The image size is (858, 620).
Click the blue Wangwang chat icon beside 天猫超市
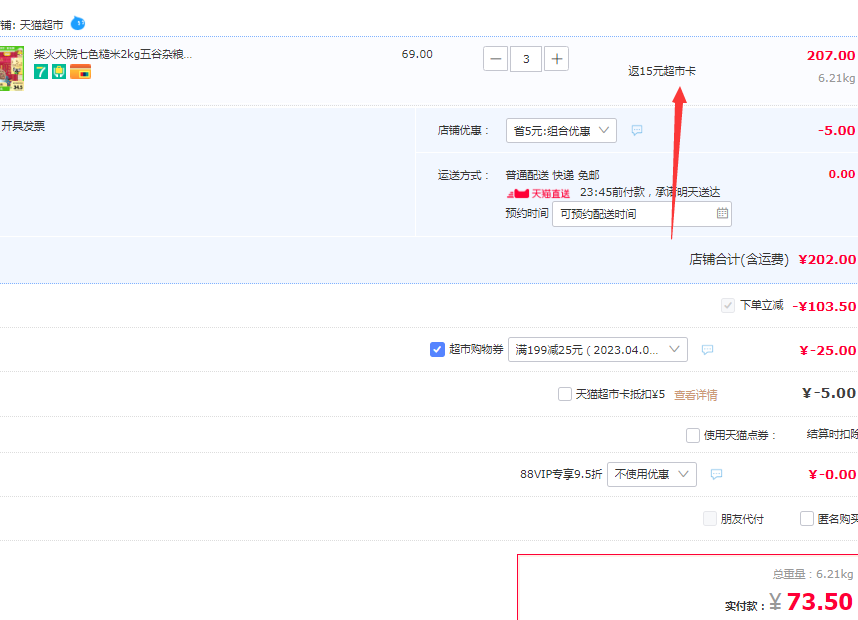78,24
